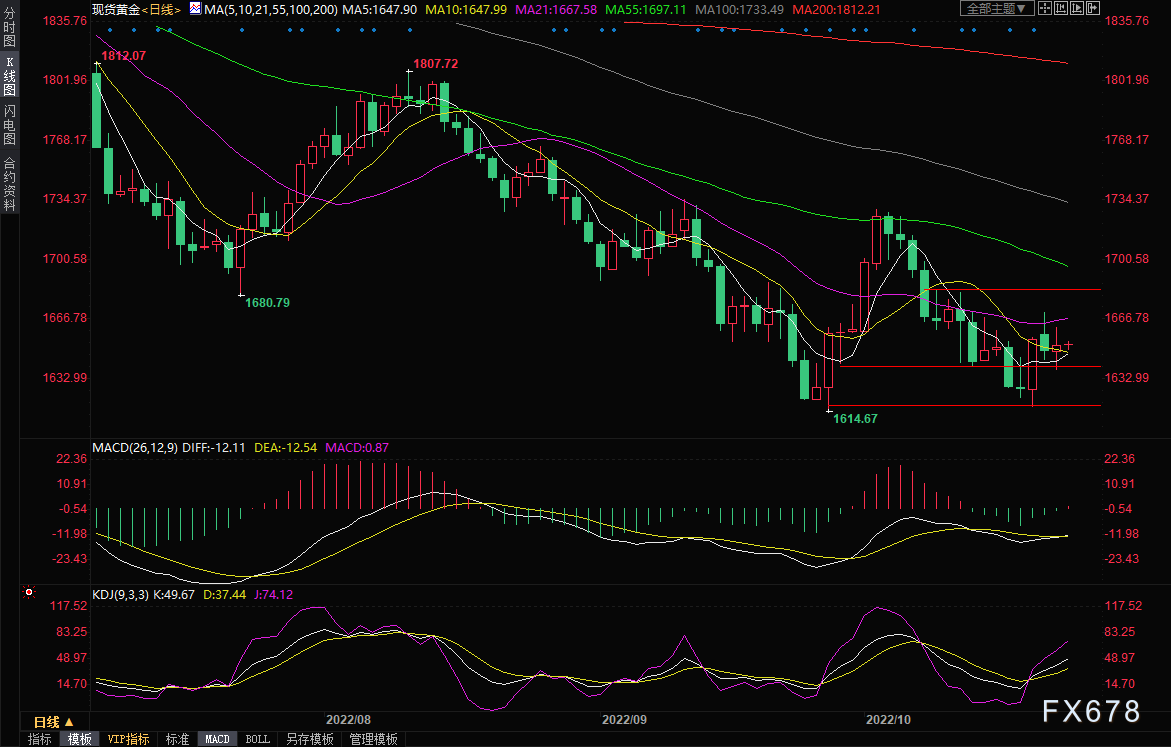Viewport: 1171px width, 747px height.
Task: Click the leftmost icon beside 全部主题 dropdown
Action: click(x=1046, y=9)
